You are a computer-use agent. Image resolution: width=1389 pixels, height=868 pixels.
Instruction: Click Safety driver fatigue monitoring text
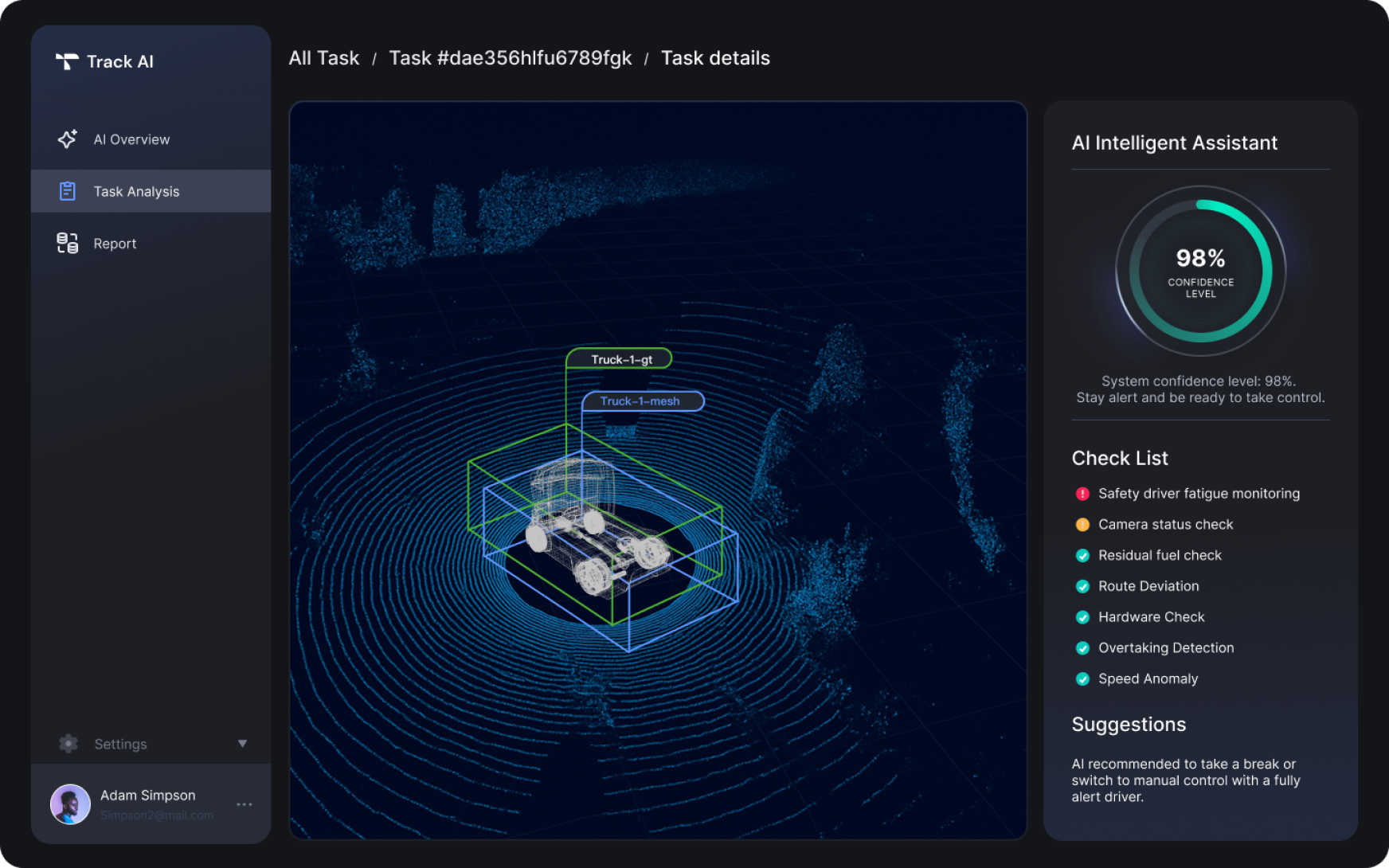click(1199, 494)
